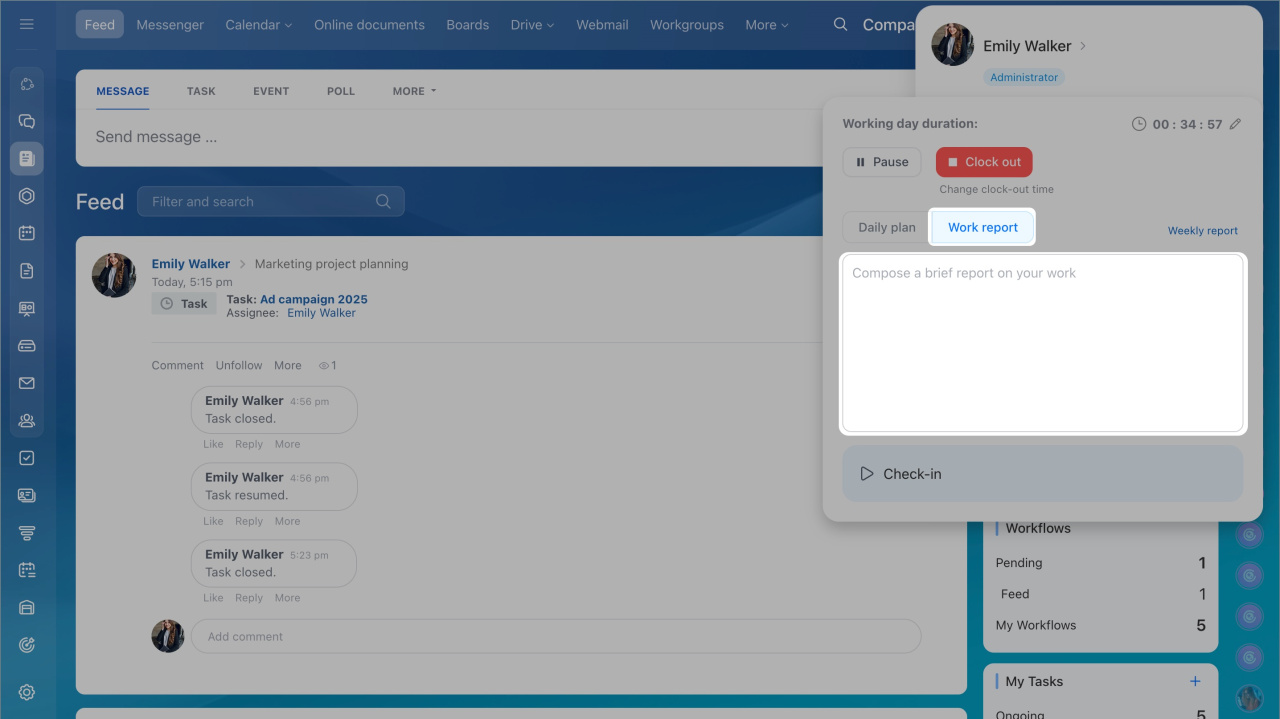
Task: Open the settings gear in the left sidebar
Action: tap(27, 692)
